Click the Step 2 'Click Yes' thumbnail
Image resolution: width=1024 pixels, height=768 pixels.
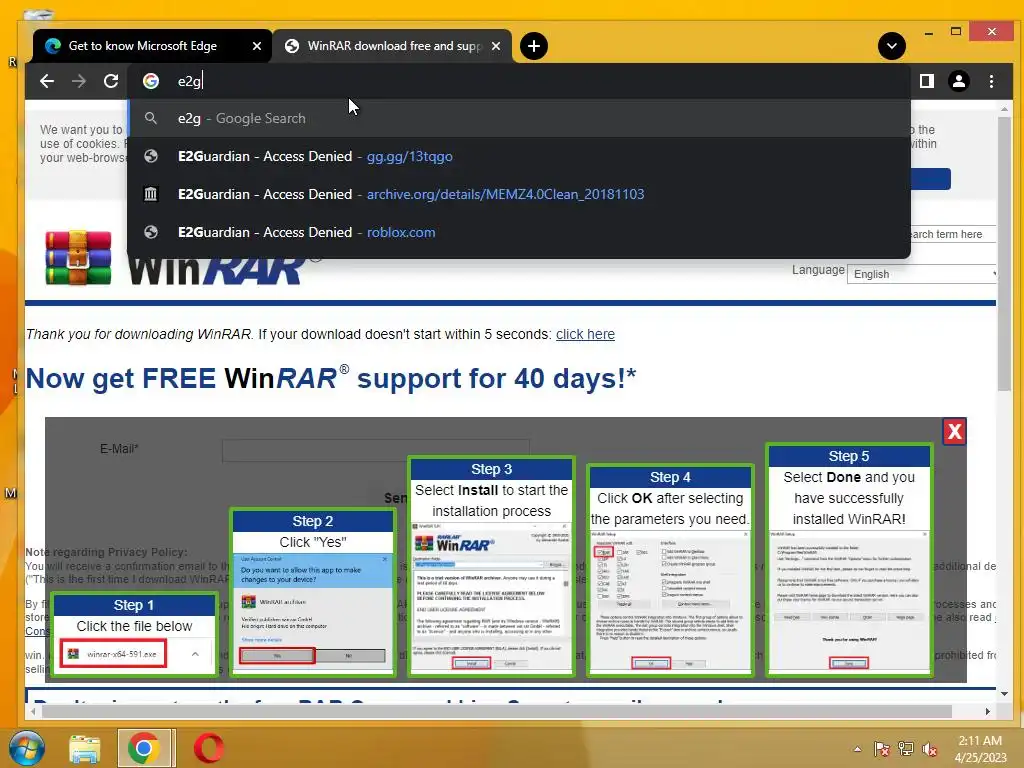[x=313, y=593]
